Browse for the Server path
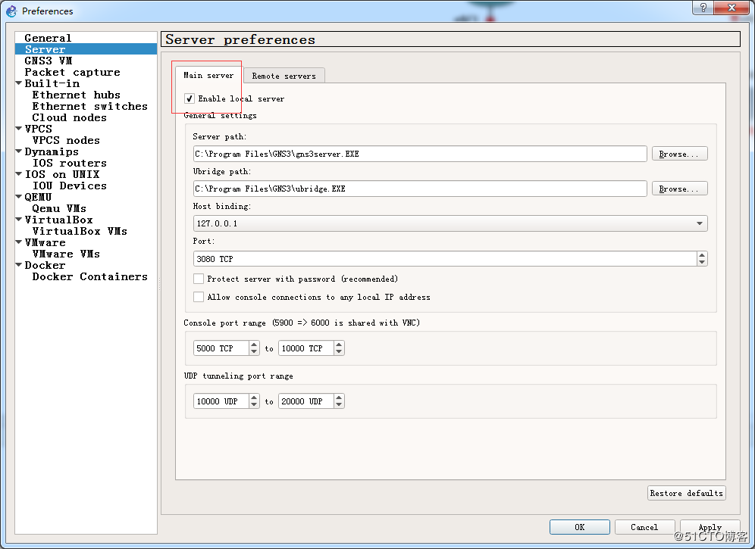The image size is (755, 549). [x=679, y=154]
